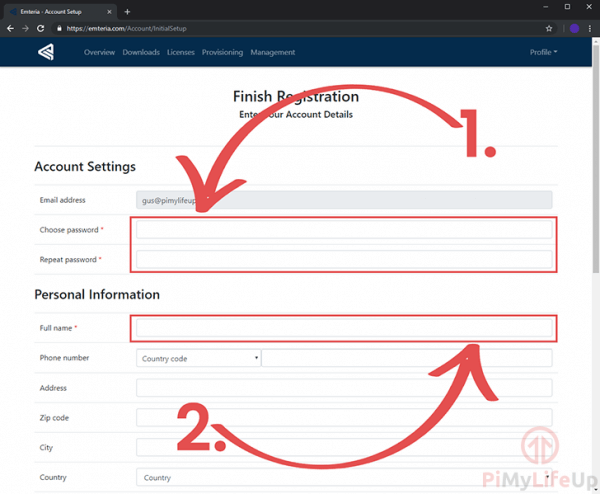Go to the Overview page
Viewport: 600px width, 494px height.
(x=99, y=52)
